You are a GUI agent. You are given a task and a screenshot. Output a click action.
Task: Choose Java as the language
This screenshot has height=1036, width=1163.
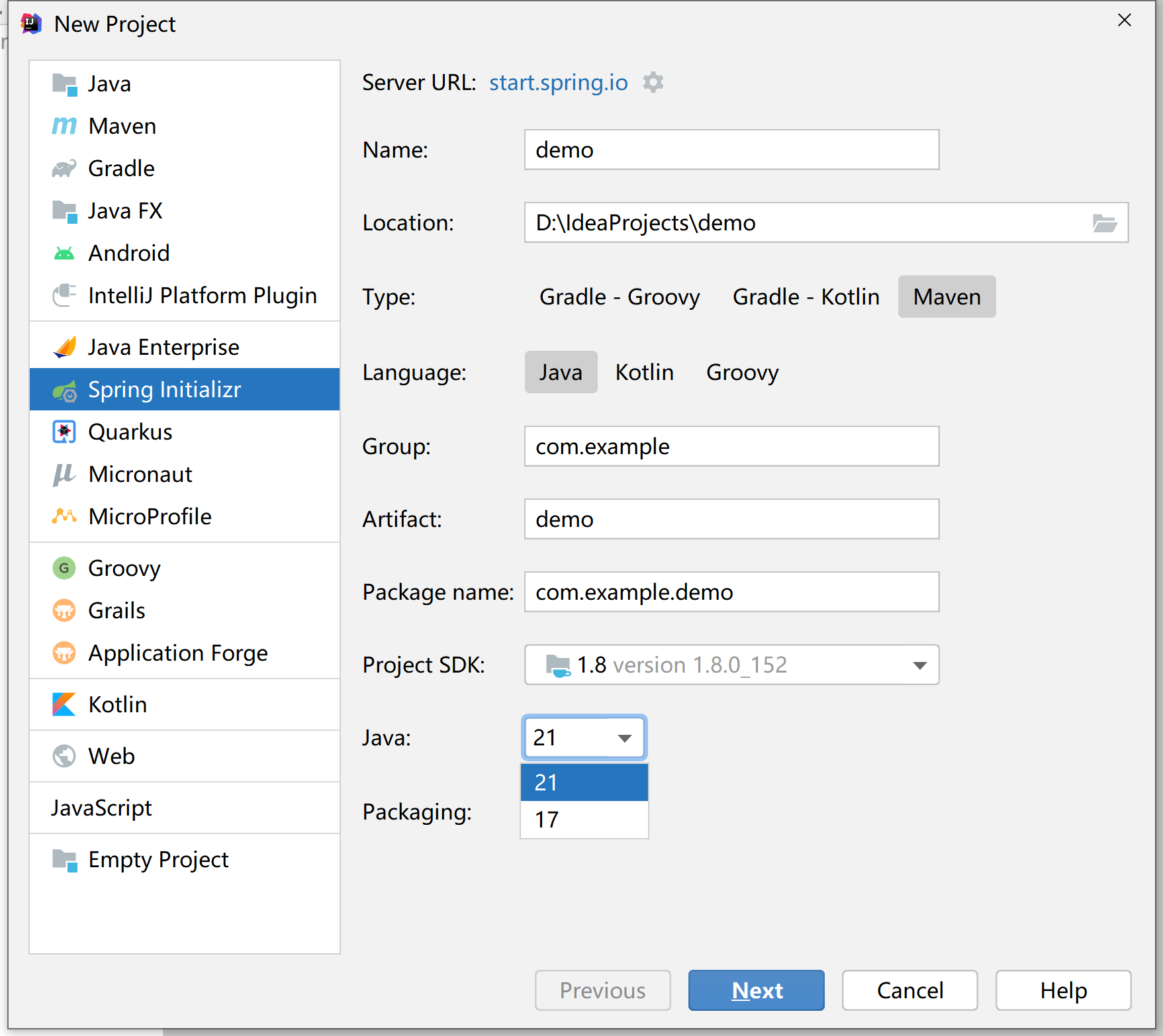(561, 372)
